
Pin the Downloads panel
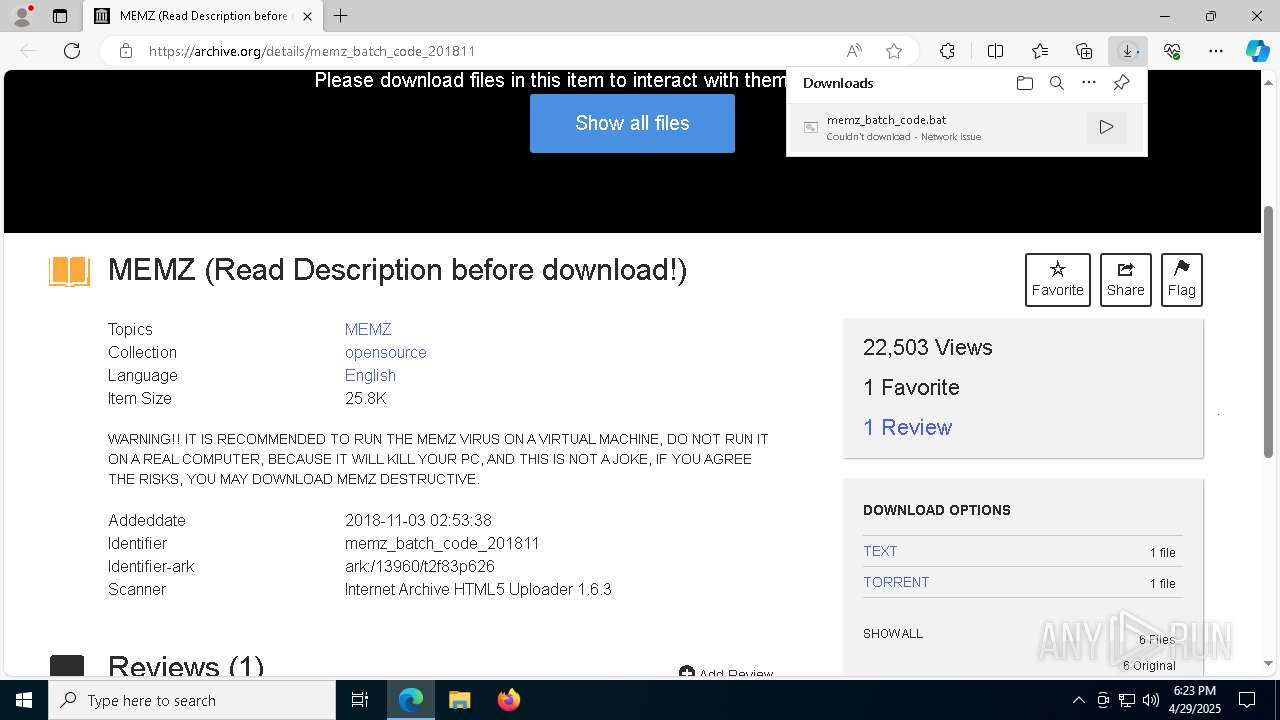1121,83
